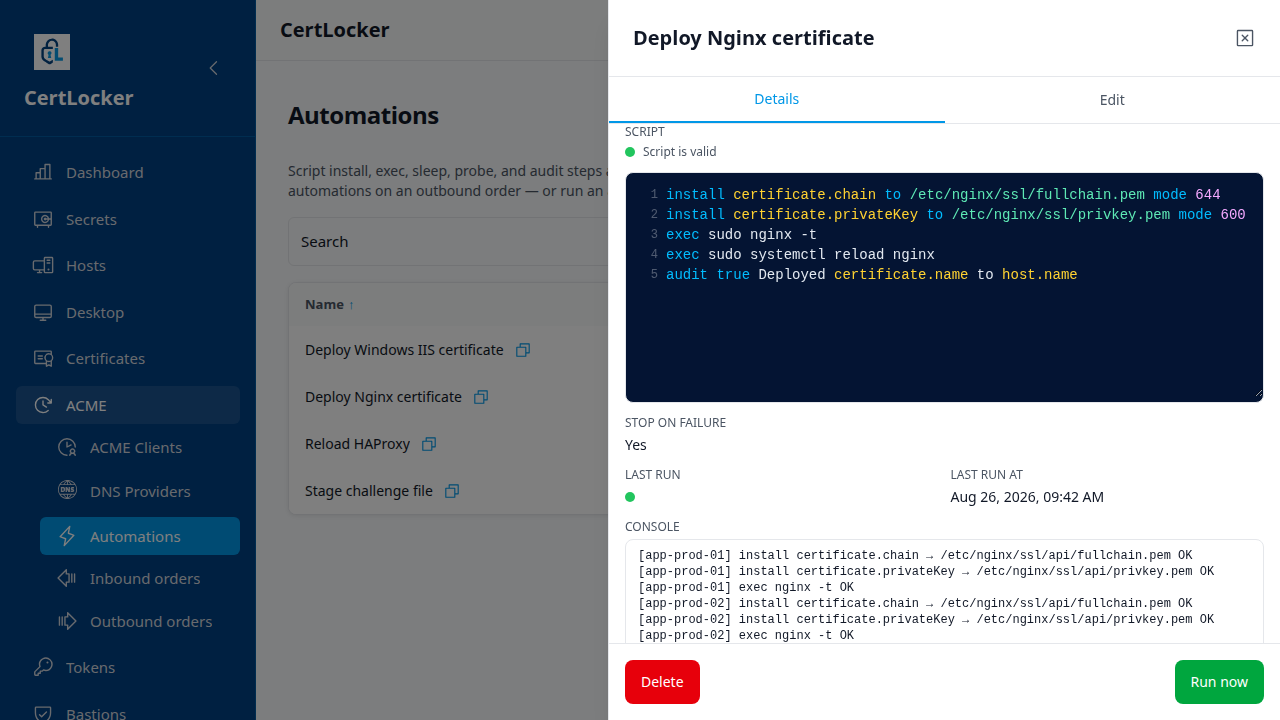Click the Tokens key icon
The height and width of the screenshot is (720, 1280).
coord(43,667)
